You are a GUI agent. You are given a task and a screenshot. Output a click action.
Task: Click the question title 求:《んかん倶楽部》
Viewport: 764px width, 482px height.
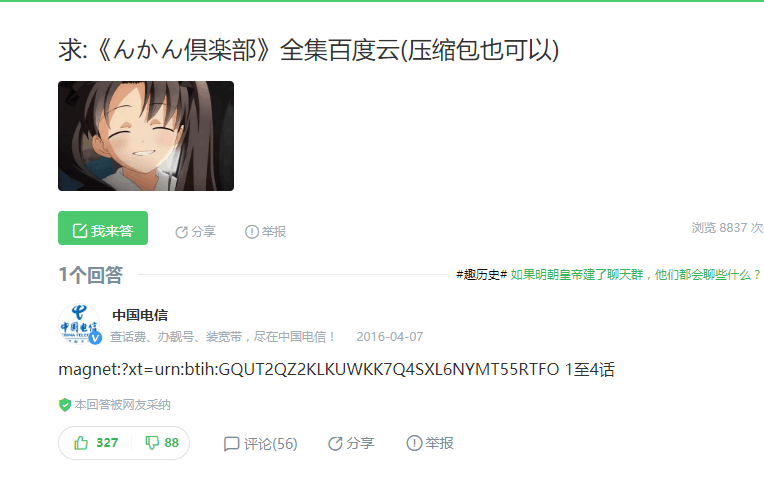pos(309,50)
